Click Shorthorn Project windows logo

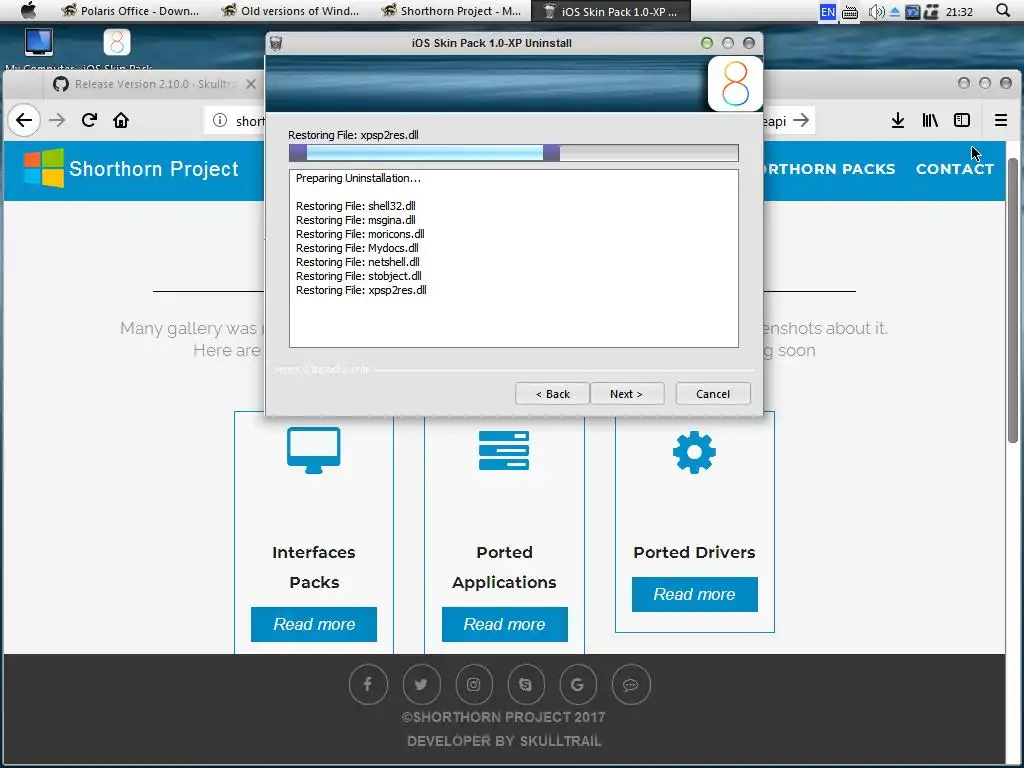[44, 168]
